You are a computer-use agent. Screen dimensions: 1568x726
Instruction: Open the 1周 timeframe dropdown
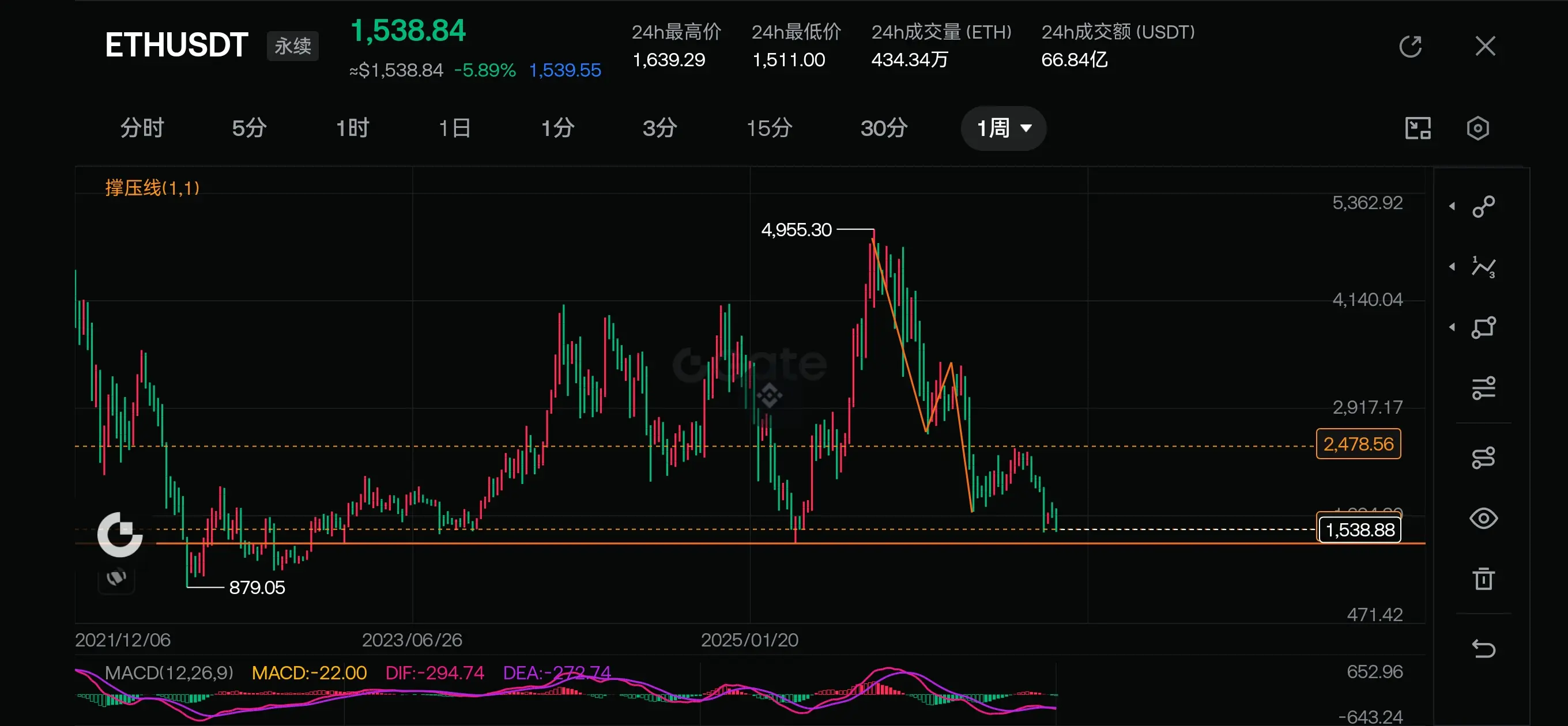[1003, 128]
